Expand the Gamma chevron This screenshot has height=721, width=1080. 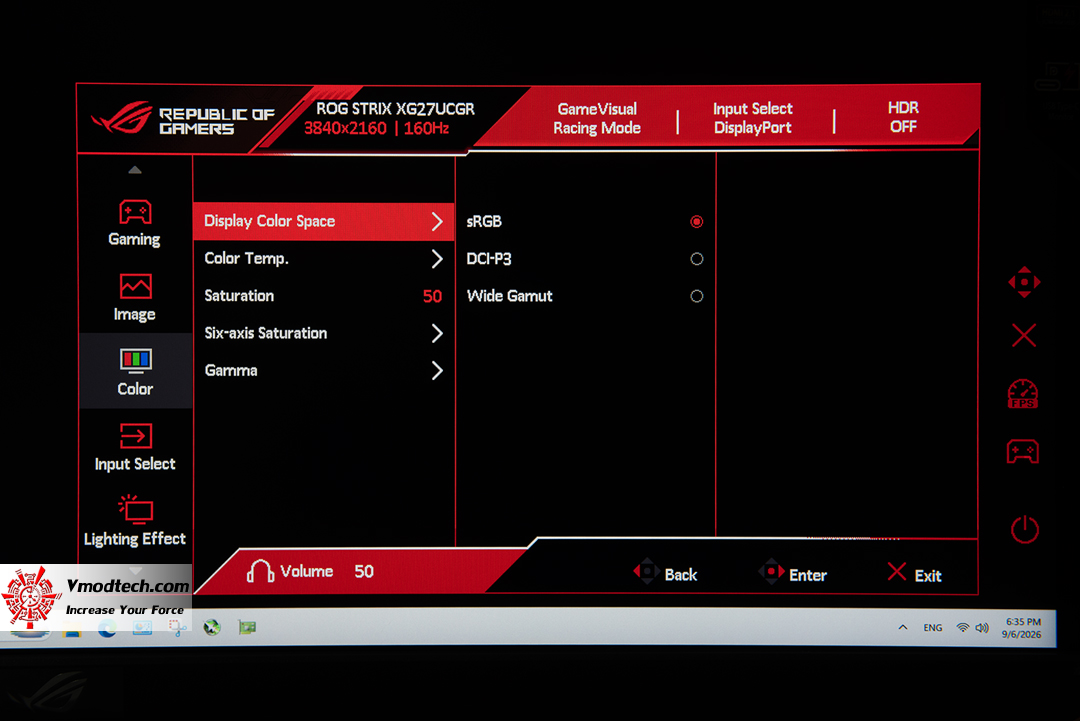[x=437, y=370]
